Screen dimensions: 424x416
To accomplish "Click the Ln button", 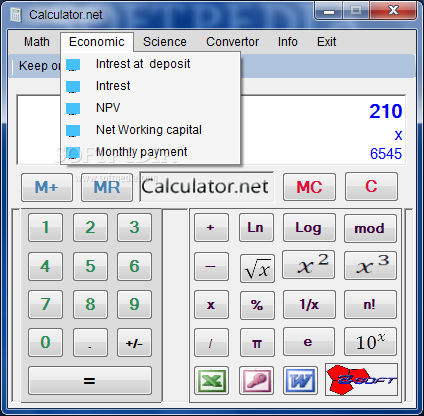I will [256, 227].
